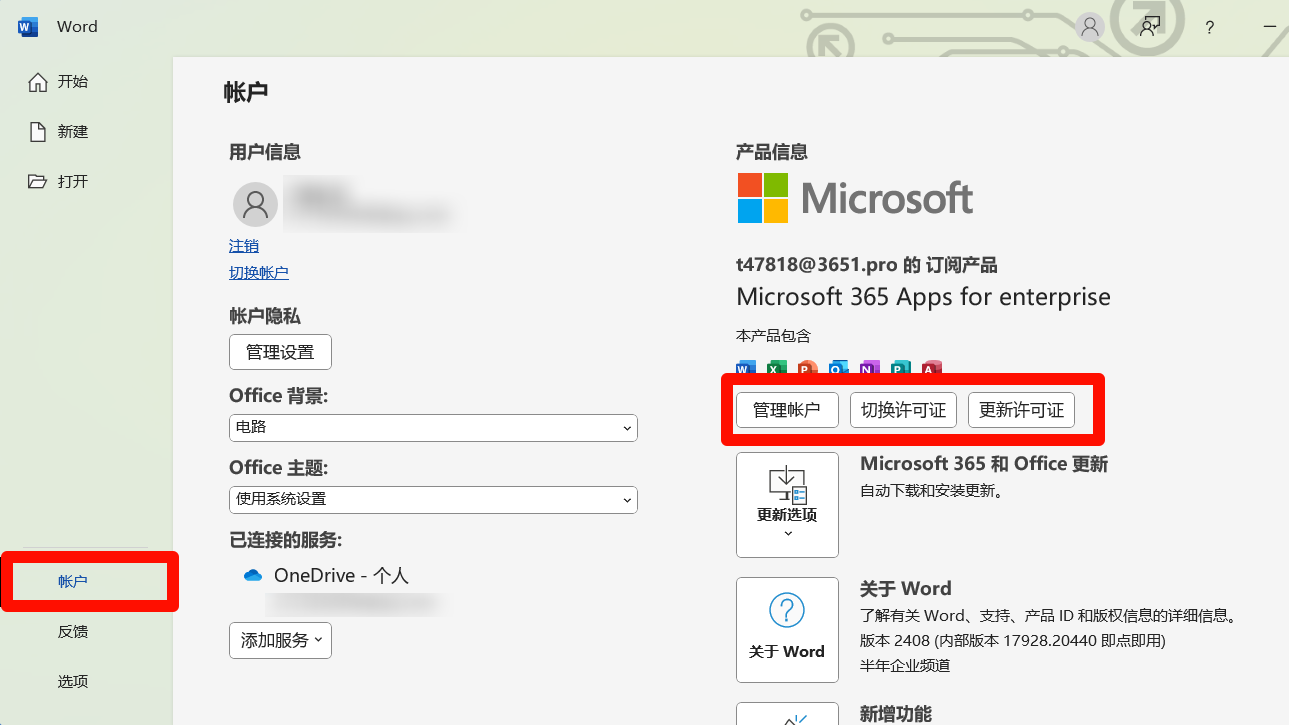Click the new document icon beside 新建
The width and height of the screenshot is (1289, 725).
pyautogui.click(x=38, y=132)
